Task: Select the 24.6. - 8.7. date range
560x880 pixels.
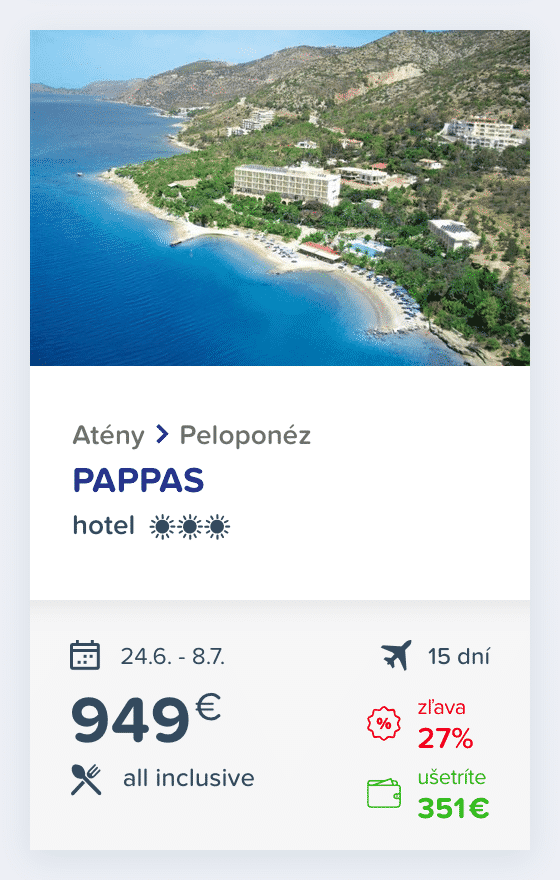Action: point(173,656)
